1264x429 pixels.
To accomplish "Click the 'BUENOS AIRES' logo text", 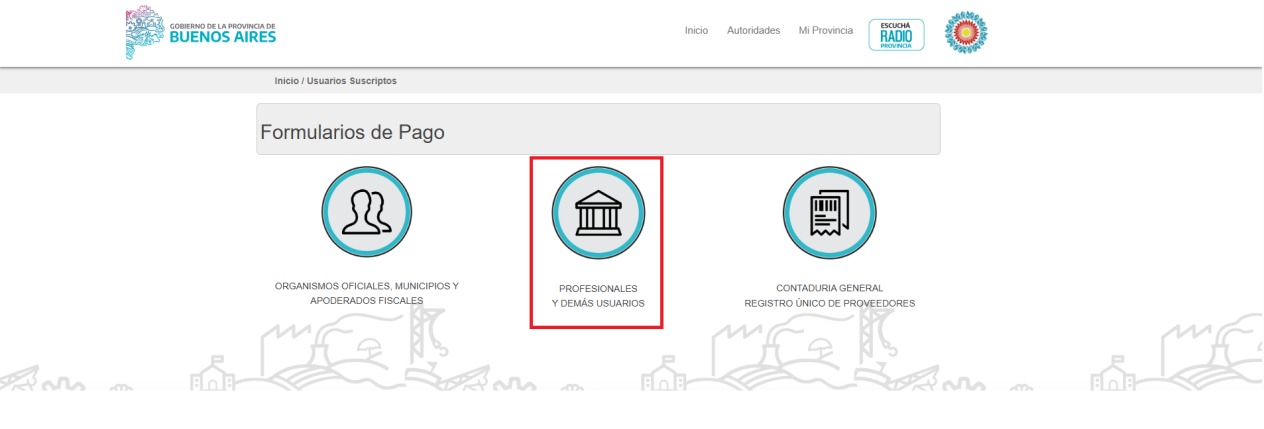I will click(x=223, y=38).
